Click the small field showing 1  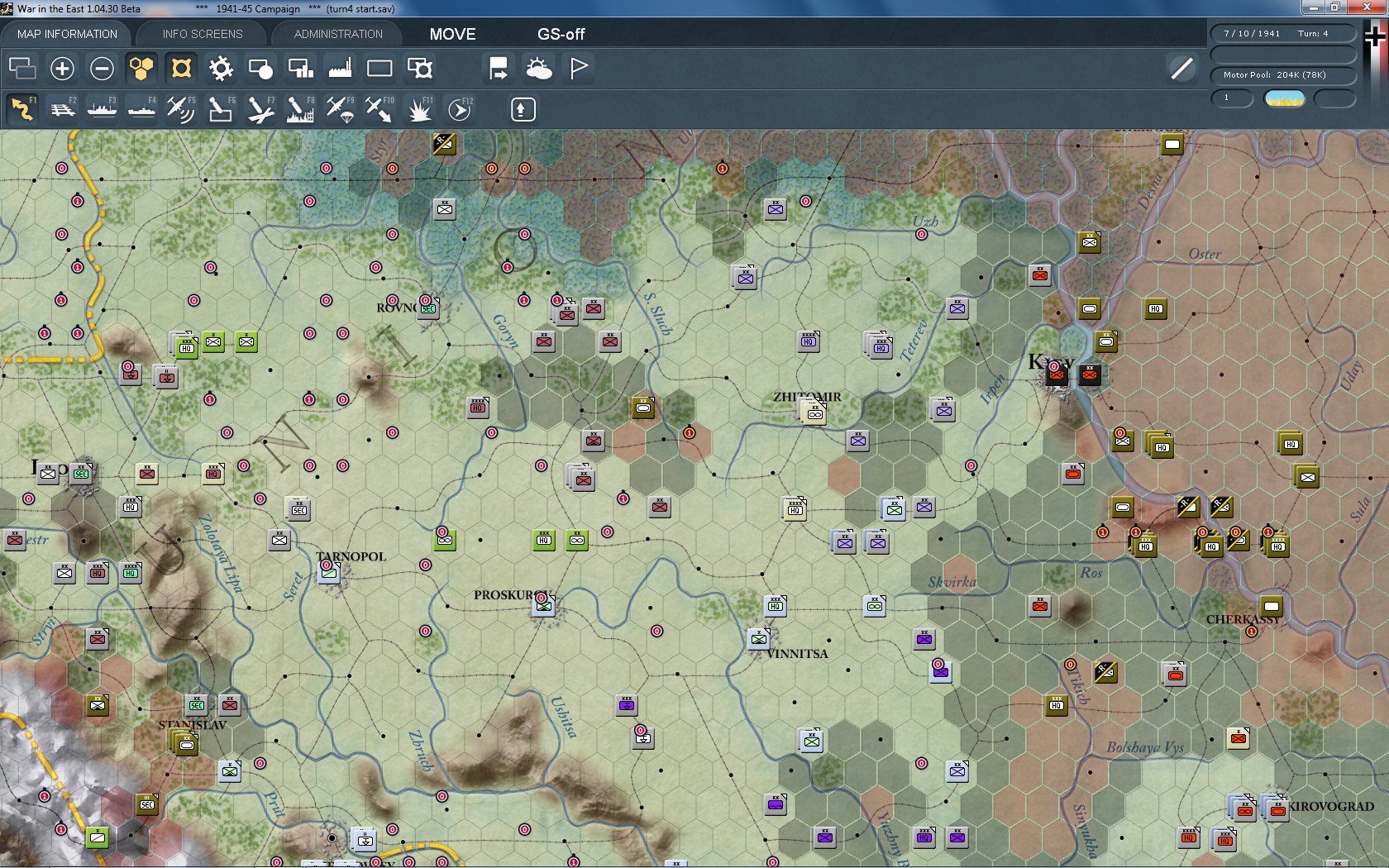(1233, 98)
